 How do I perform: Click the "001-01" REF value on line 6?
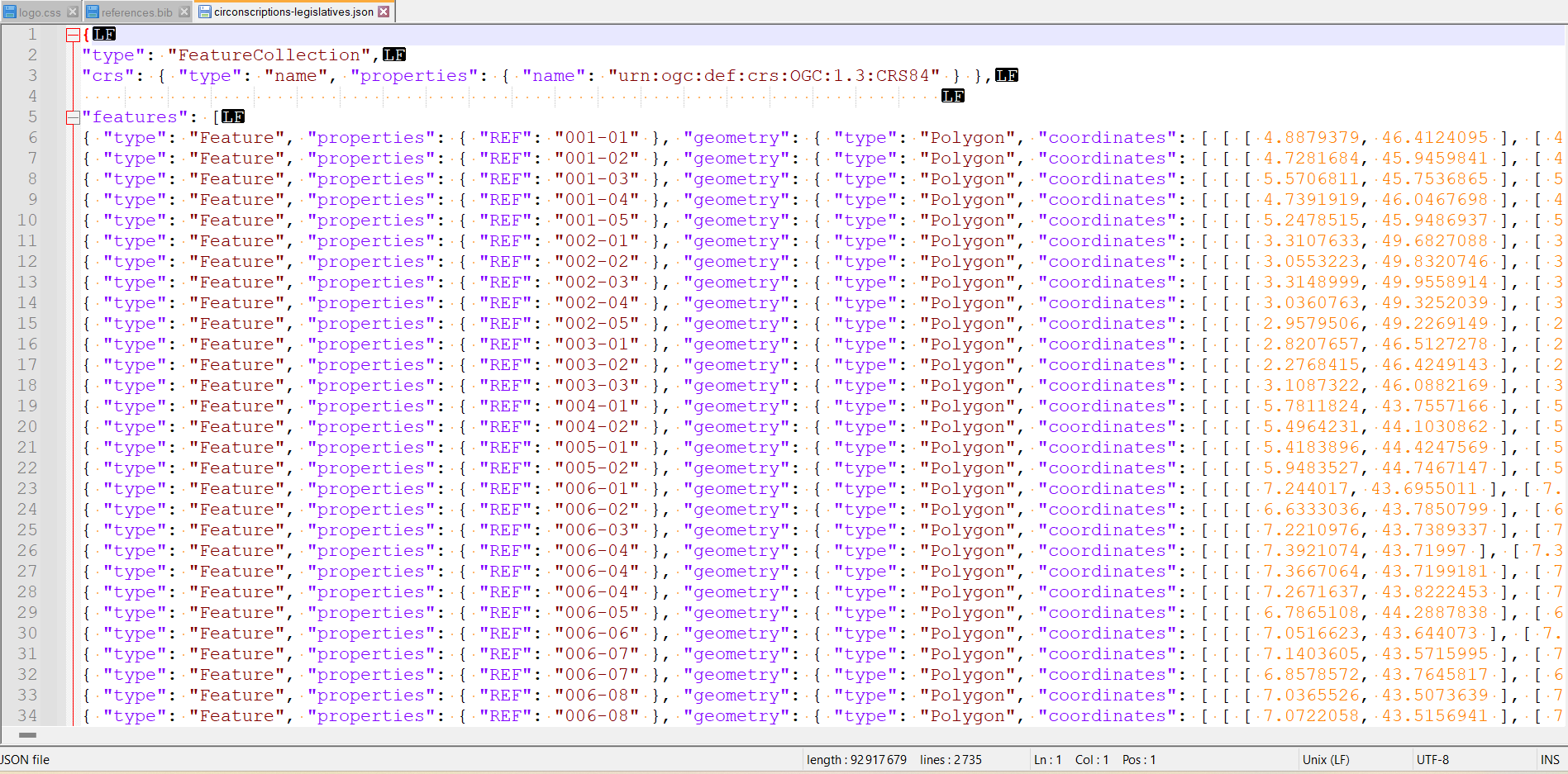pyautogui.click(x=597, y=138)
